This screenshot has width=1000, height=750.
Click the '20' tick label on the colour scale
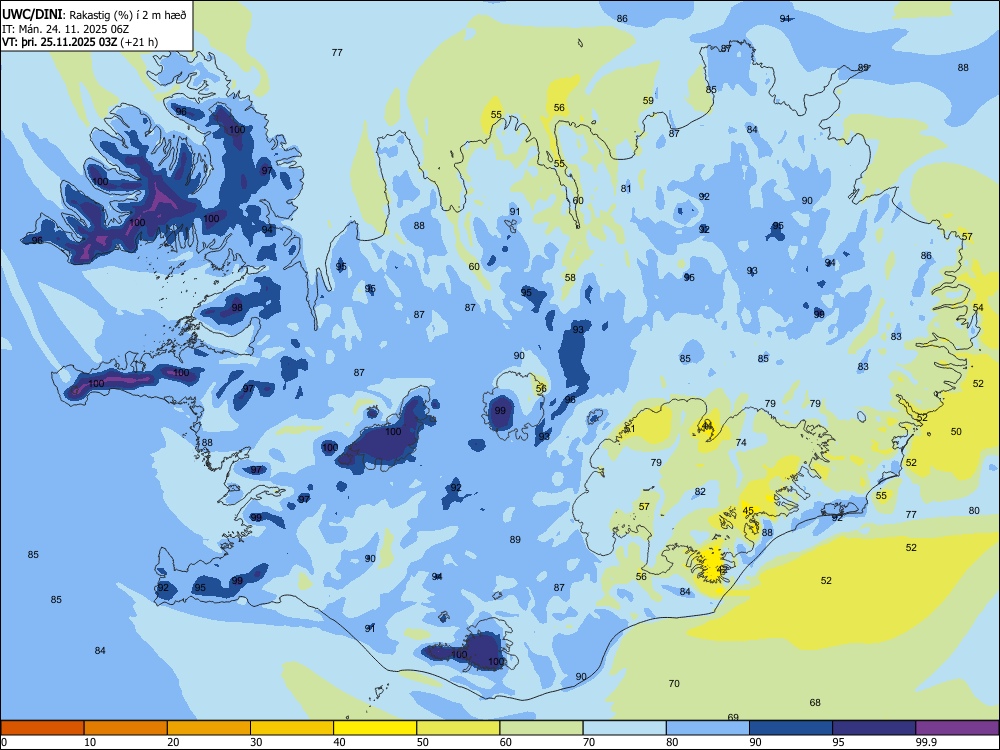(x=173, y=742)
